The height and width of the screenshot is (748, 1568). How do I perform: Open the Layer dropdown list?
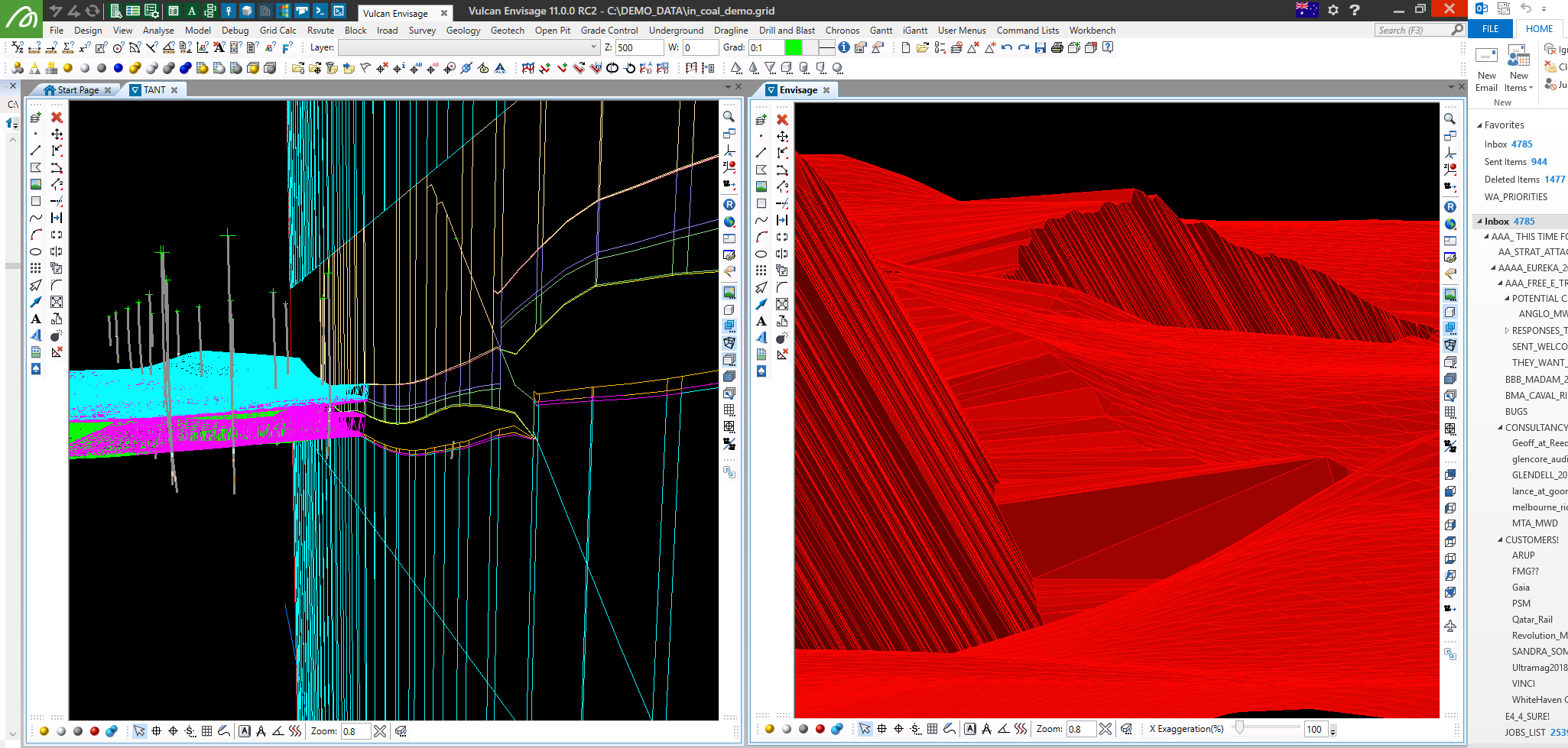coord(593,47)
